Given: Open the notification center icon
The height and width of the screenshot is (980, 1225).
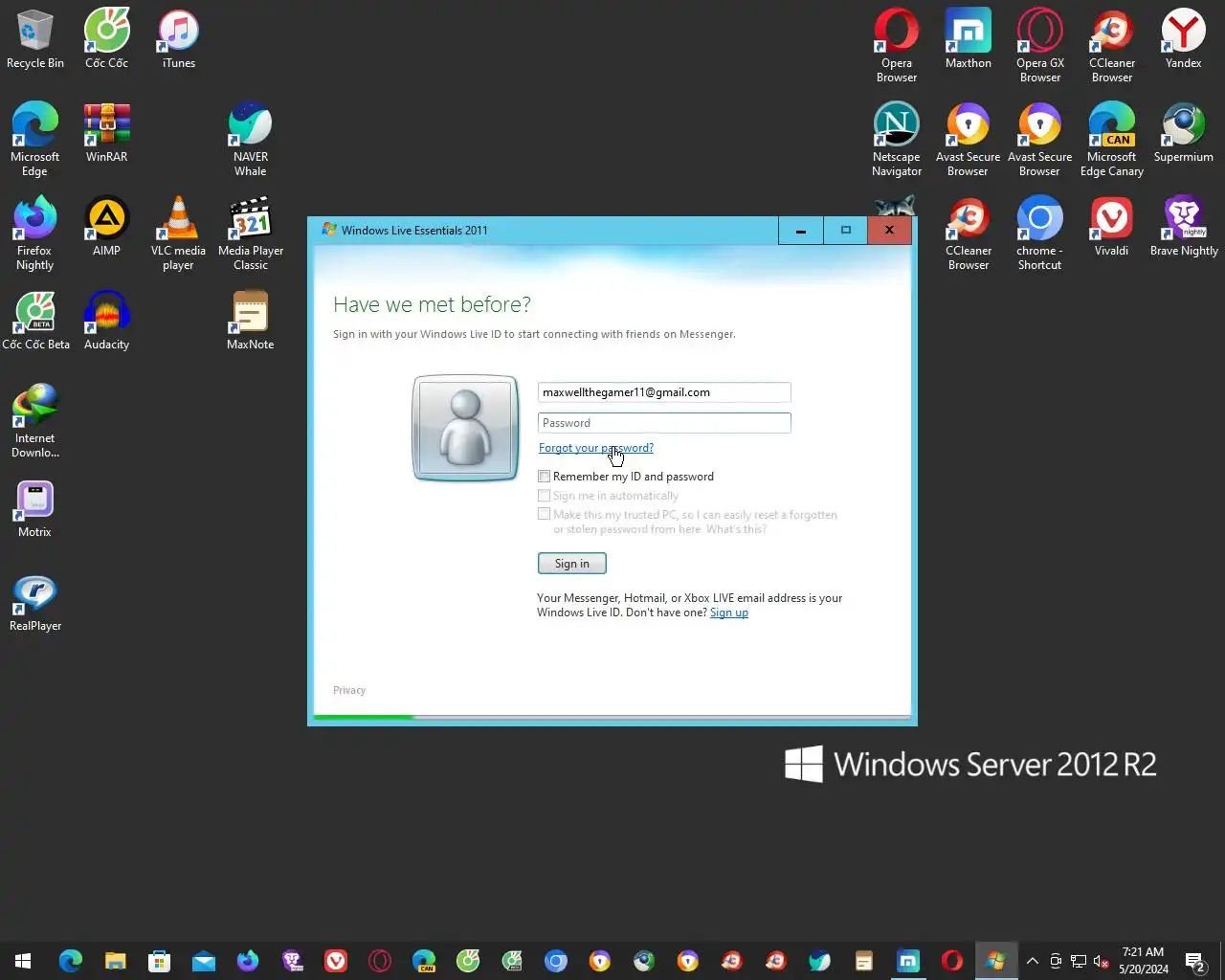Looking at the screenshot, I should coord(1194,961).
